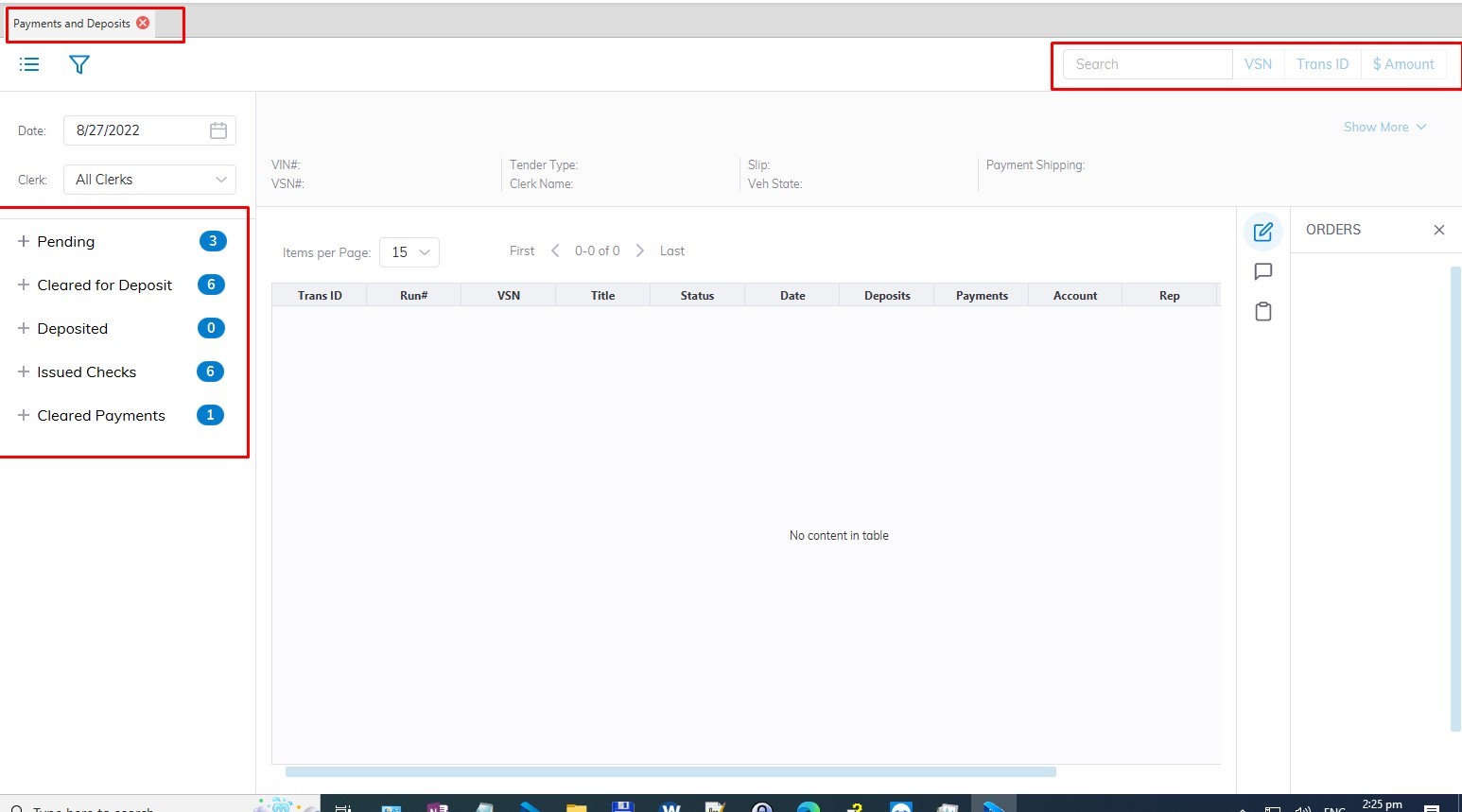The height and width of the screenshot is (812, 1462).
Task: Click the Search input field
Action: click(1147, 64)
